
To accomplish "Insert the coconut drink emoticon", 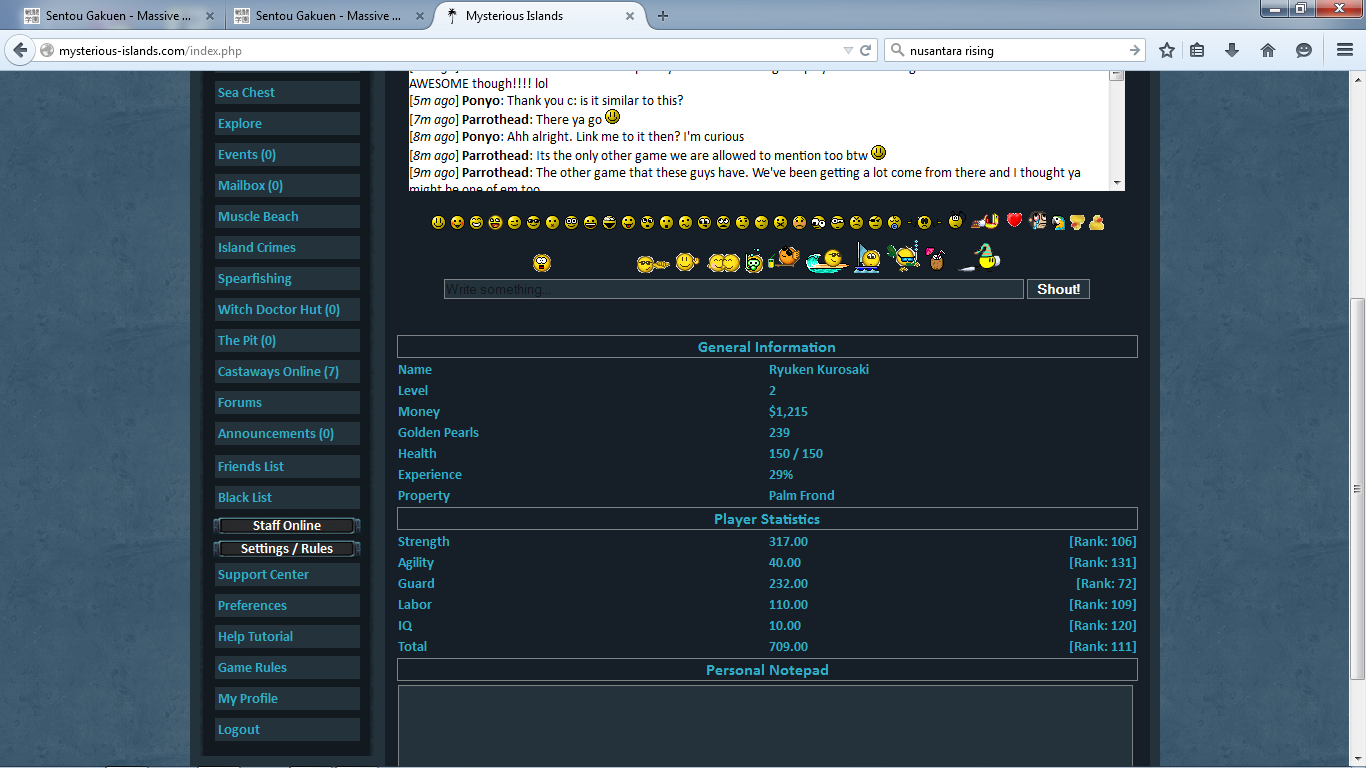I will [936, 259].
